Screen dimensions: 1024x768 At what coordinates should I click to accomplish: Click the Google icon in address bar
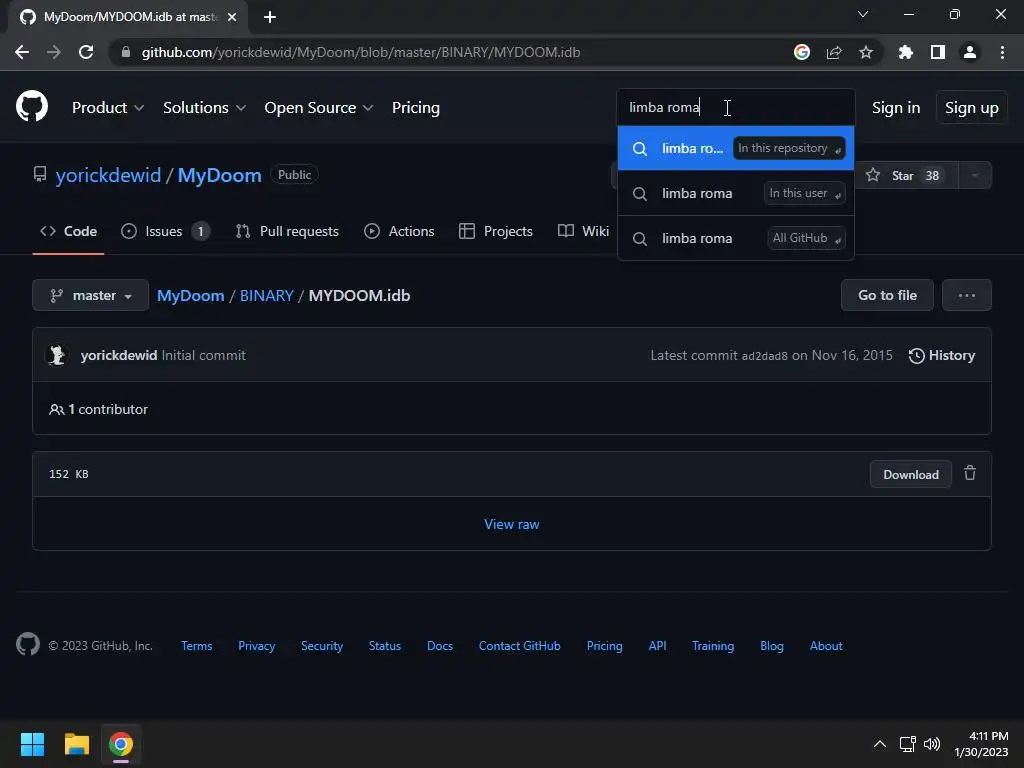[x=802, y=52]
